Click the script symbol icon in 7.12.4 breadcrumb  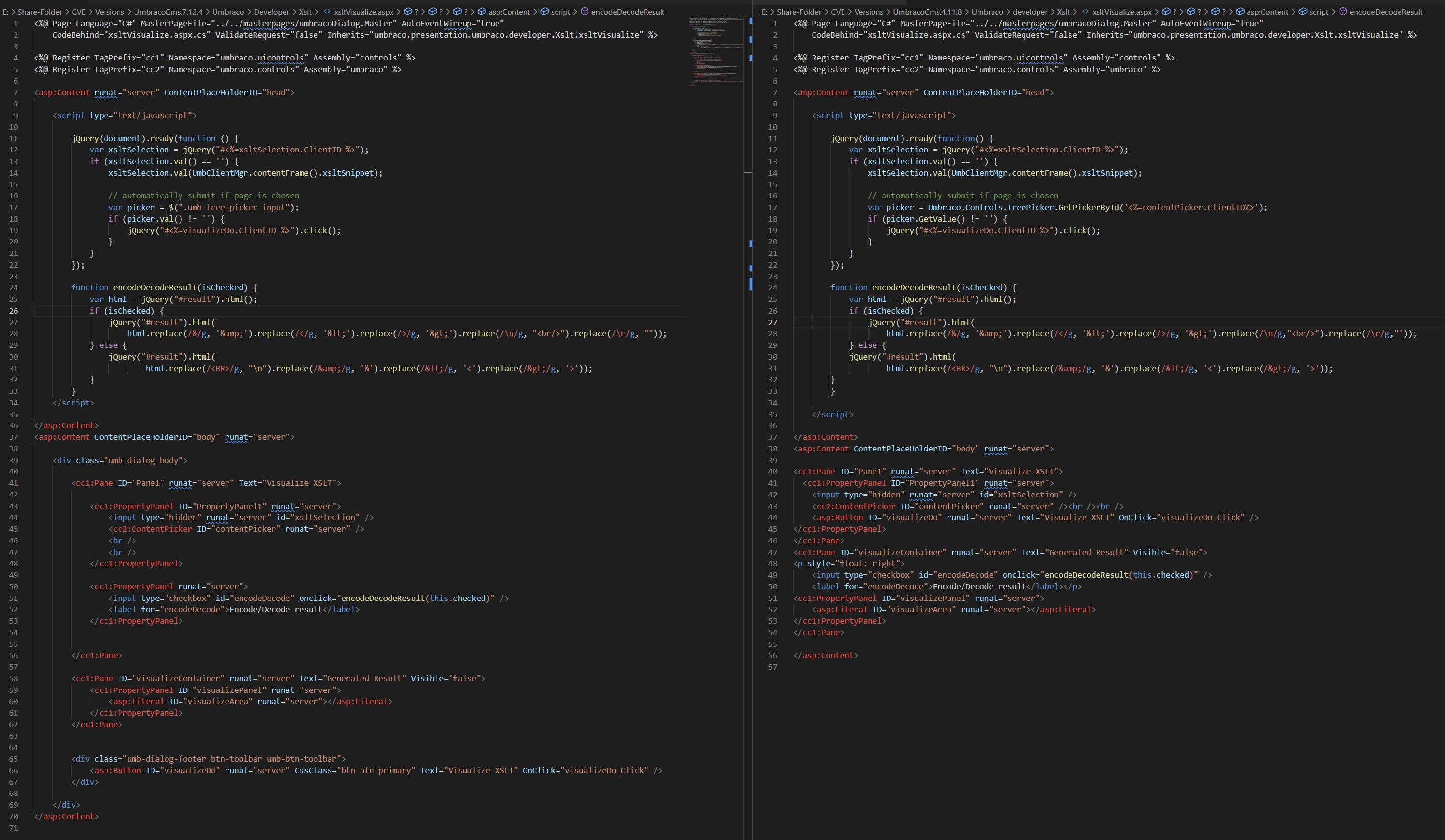tap(545, 12)
